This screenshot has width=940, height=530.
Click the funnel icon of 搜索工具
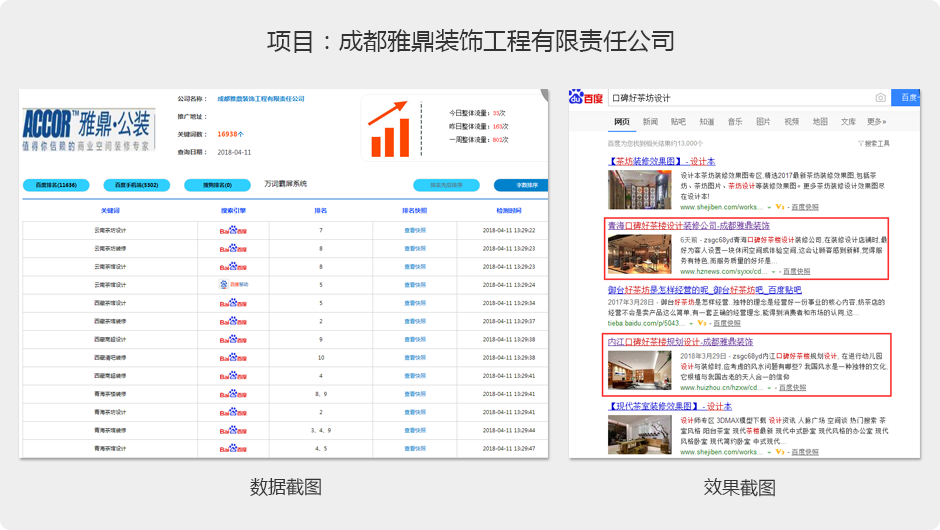860,144
